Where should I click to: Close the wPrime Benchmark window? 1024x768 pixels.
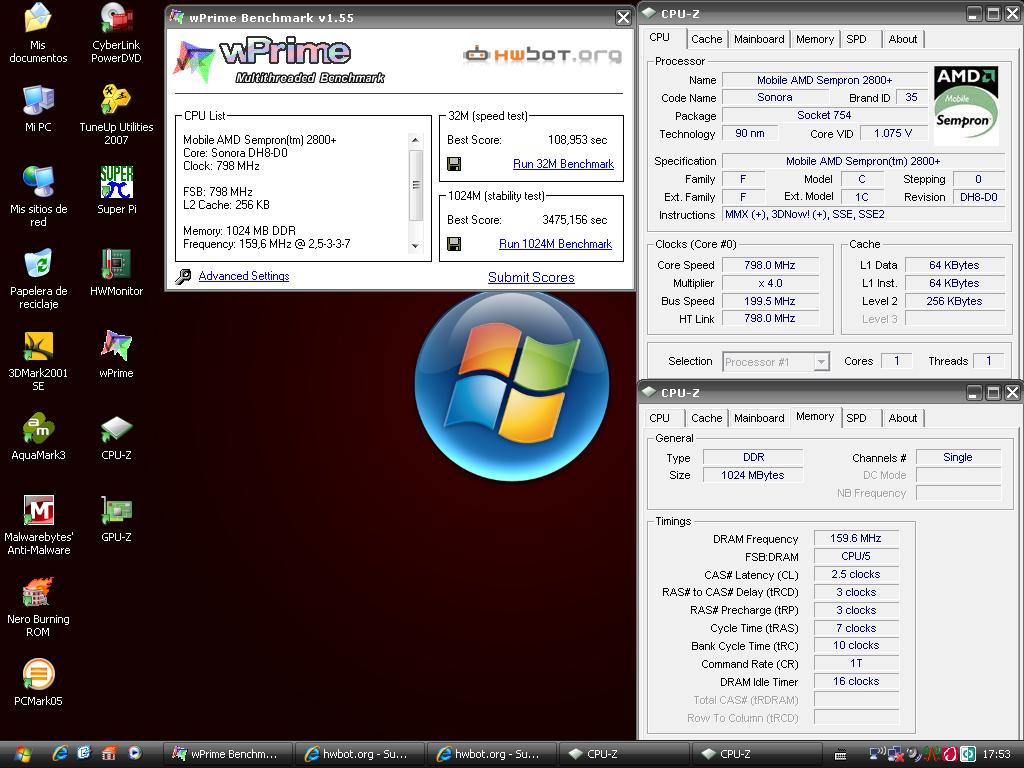coord(623,18)
